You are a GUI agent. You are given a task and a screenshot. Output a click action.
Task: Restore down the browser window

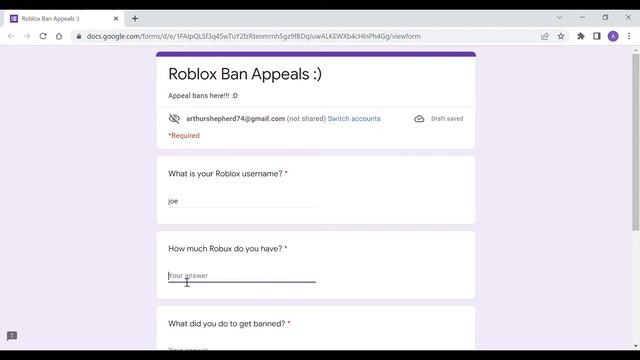pos(605,18)
